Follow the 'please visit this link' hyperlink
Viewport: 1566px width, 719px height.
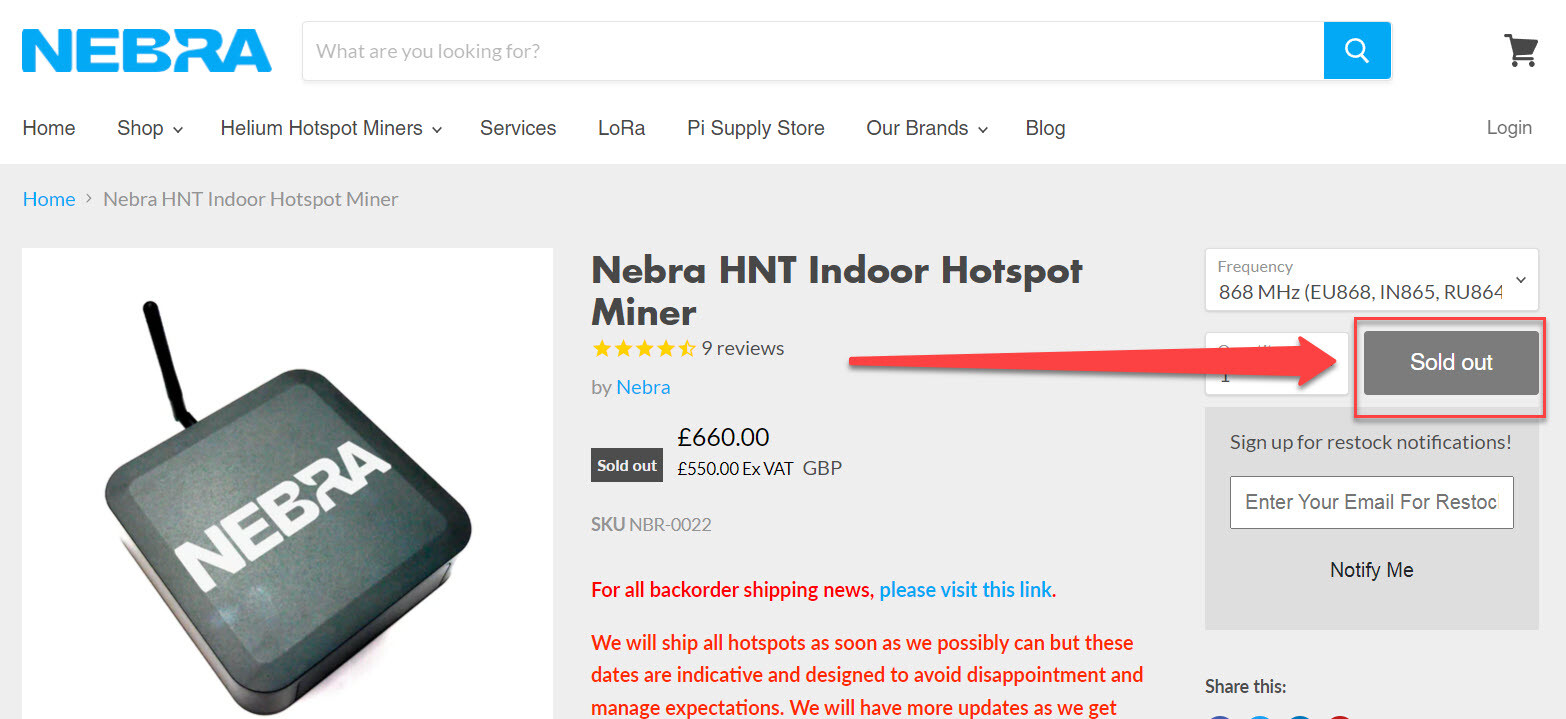tap(965, 590)
